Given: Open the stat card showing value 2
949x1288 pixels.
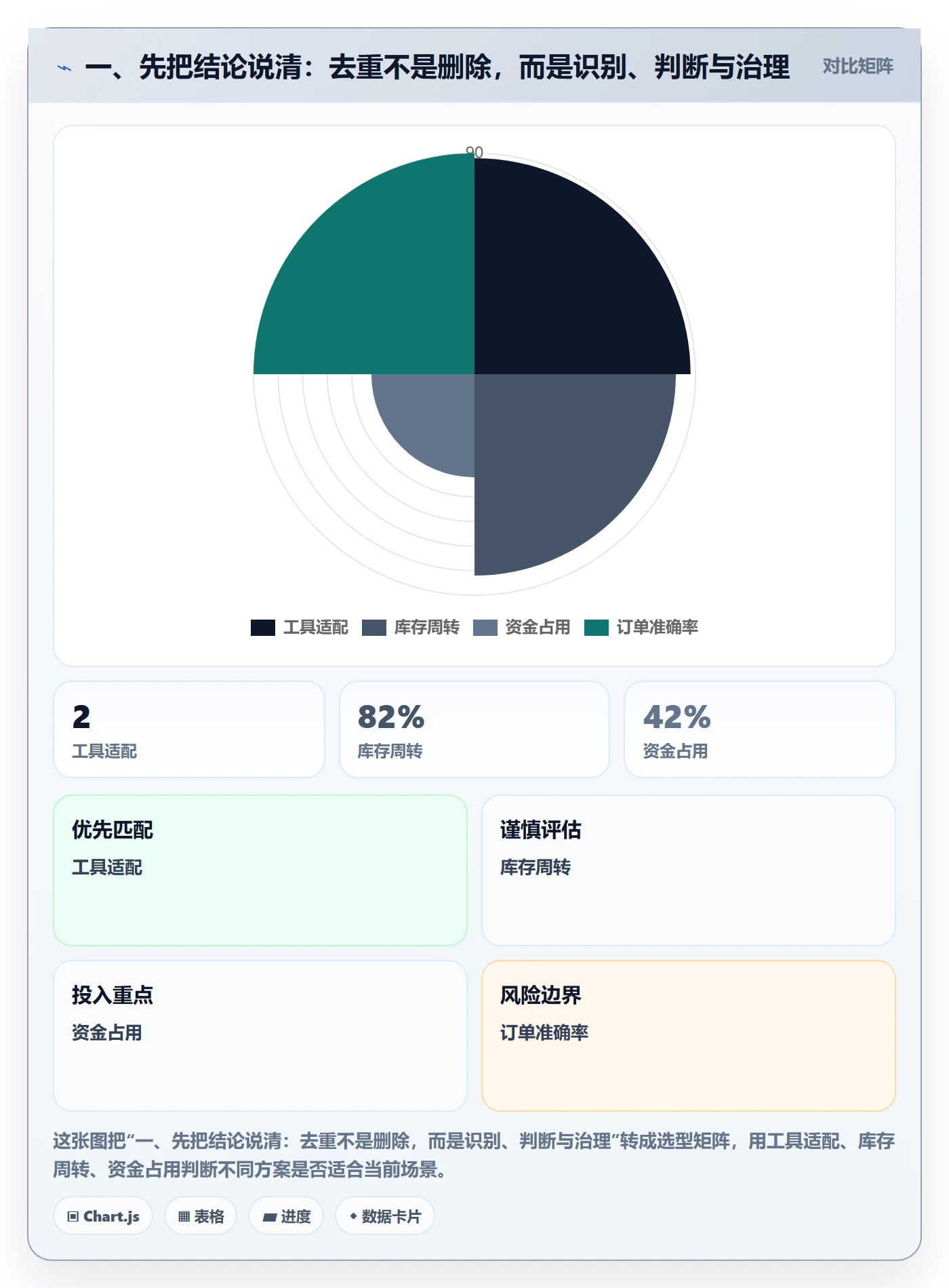Looking at the screenshot, I should (189, 729).
